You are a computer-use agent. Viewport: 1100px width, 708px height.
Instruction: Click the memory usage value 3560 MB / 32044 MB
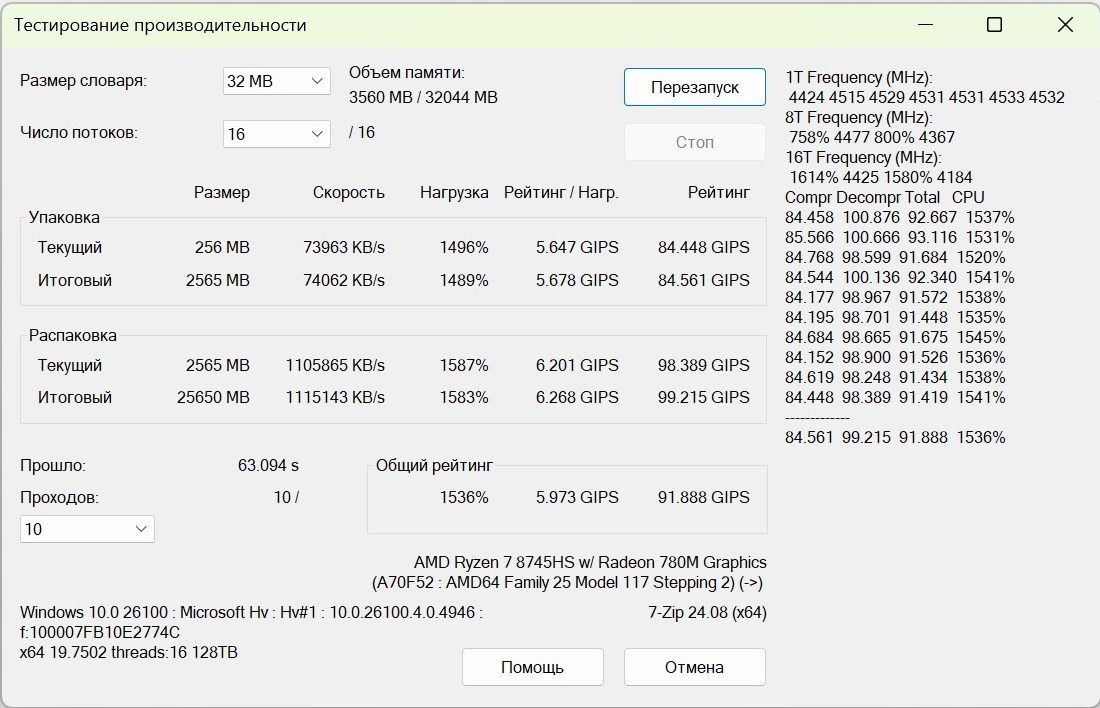[x=423, y=97]
